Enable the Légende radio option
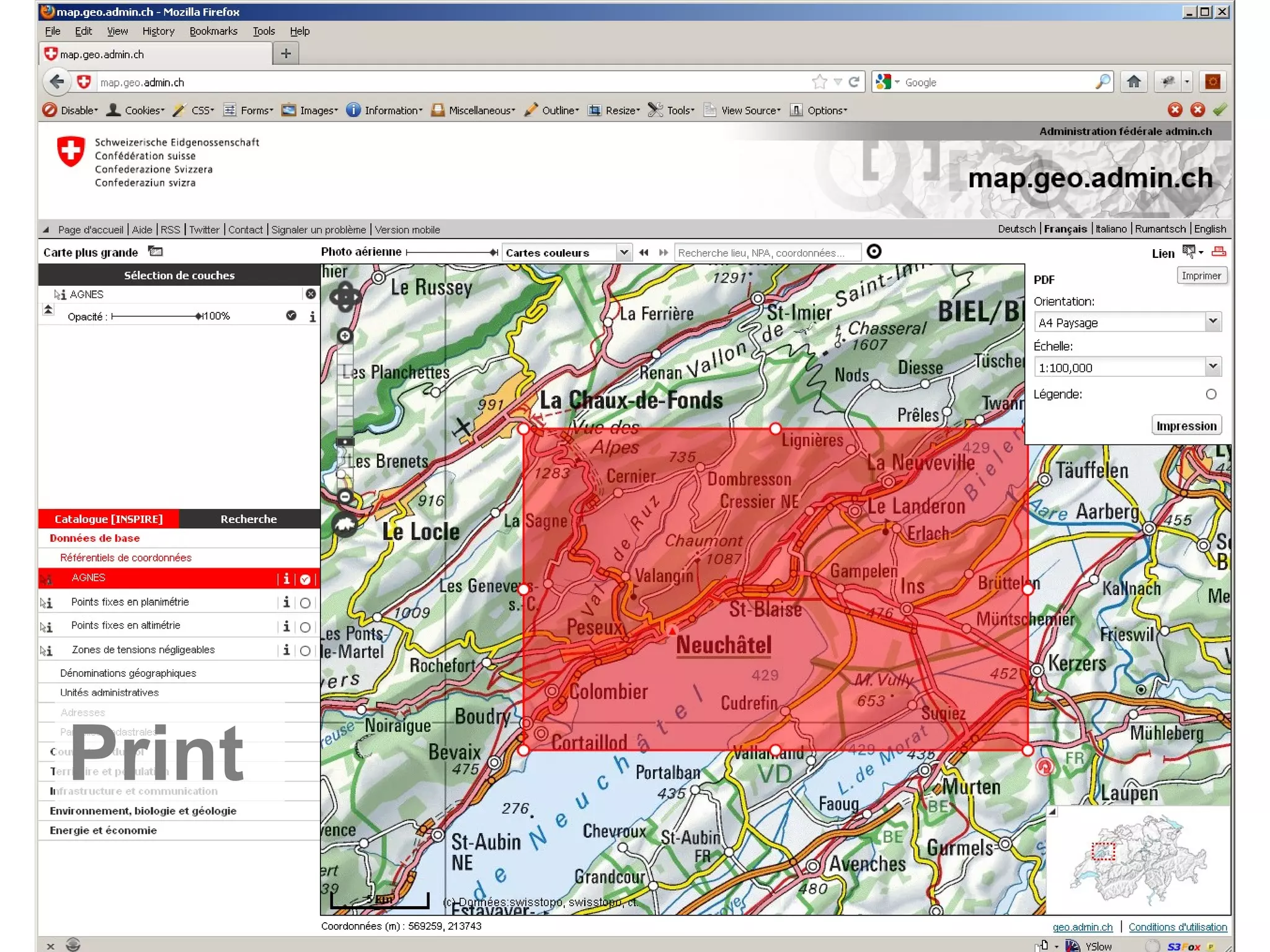Viewport: 1270px width, 952px height. pos(1210,394)
